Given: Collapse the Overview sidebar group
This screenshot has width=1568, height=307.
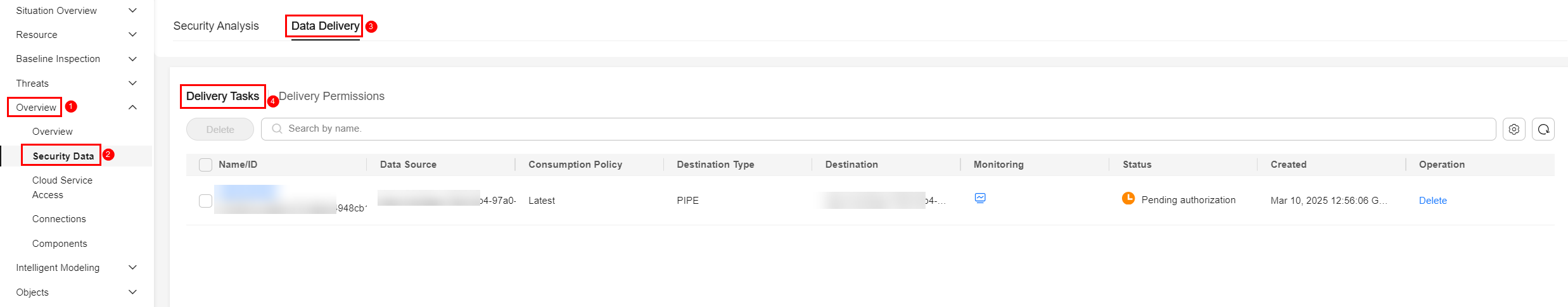Looking at the screenshot, I should (132, 108).
